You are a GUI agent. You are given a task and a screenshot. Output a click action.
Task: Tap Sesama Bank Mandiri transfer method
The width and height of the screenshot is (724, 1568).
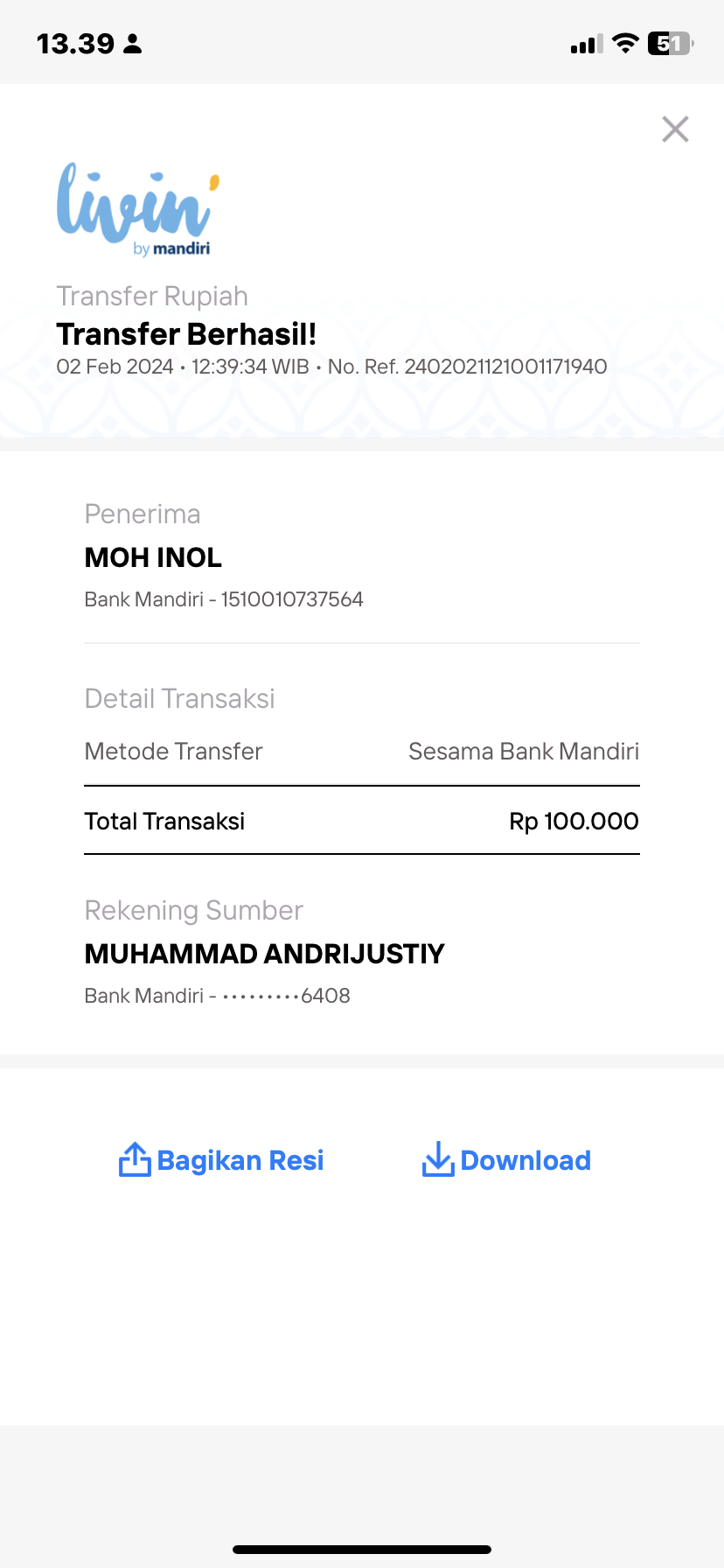tap(524, 752)
